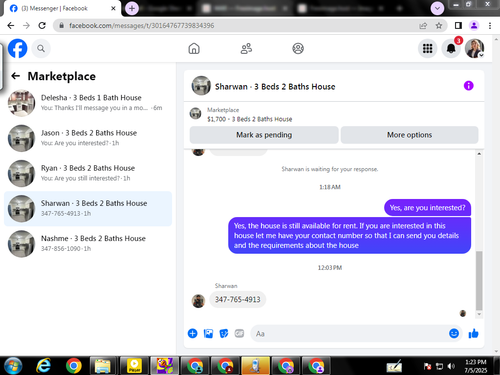The height and width of the screenshot is (375, 500).
Task: Open Delesha 3 Beds 1 Bath conversation
Action: [88, 103]
